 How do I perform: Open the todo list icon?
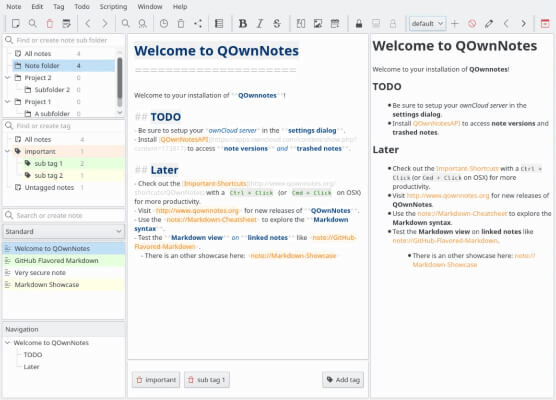(x=219, y=24)
